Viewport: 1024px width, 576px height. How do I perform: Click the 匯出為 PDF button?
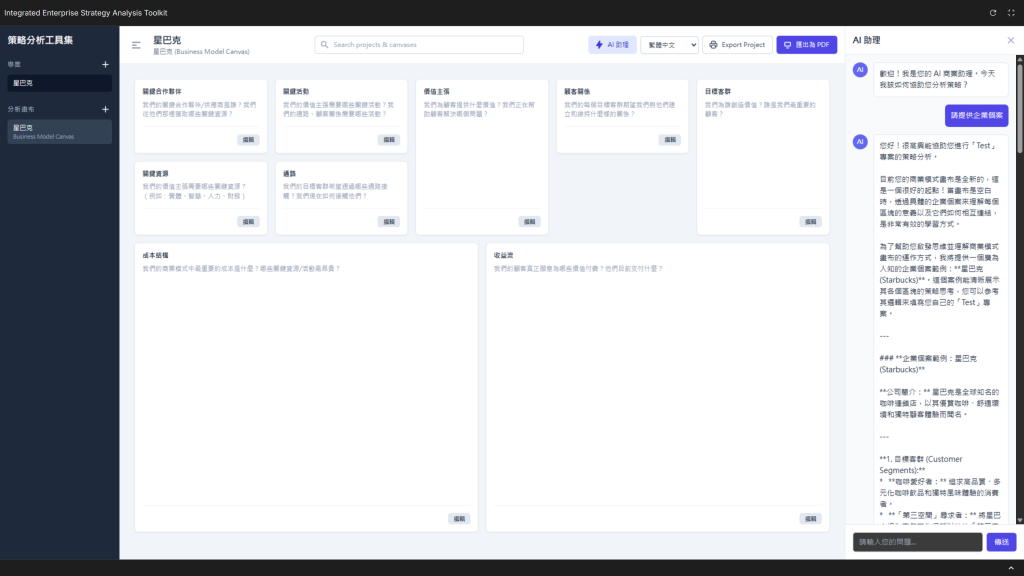coord(807,44)
